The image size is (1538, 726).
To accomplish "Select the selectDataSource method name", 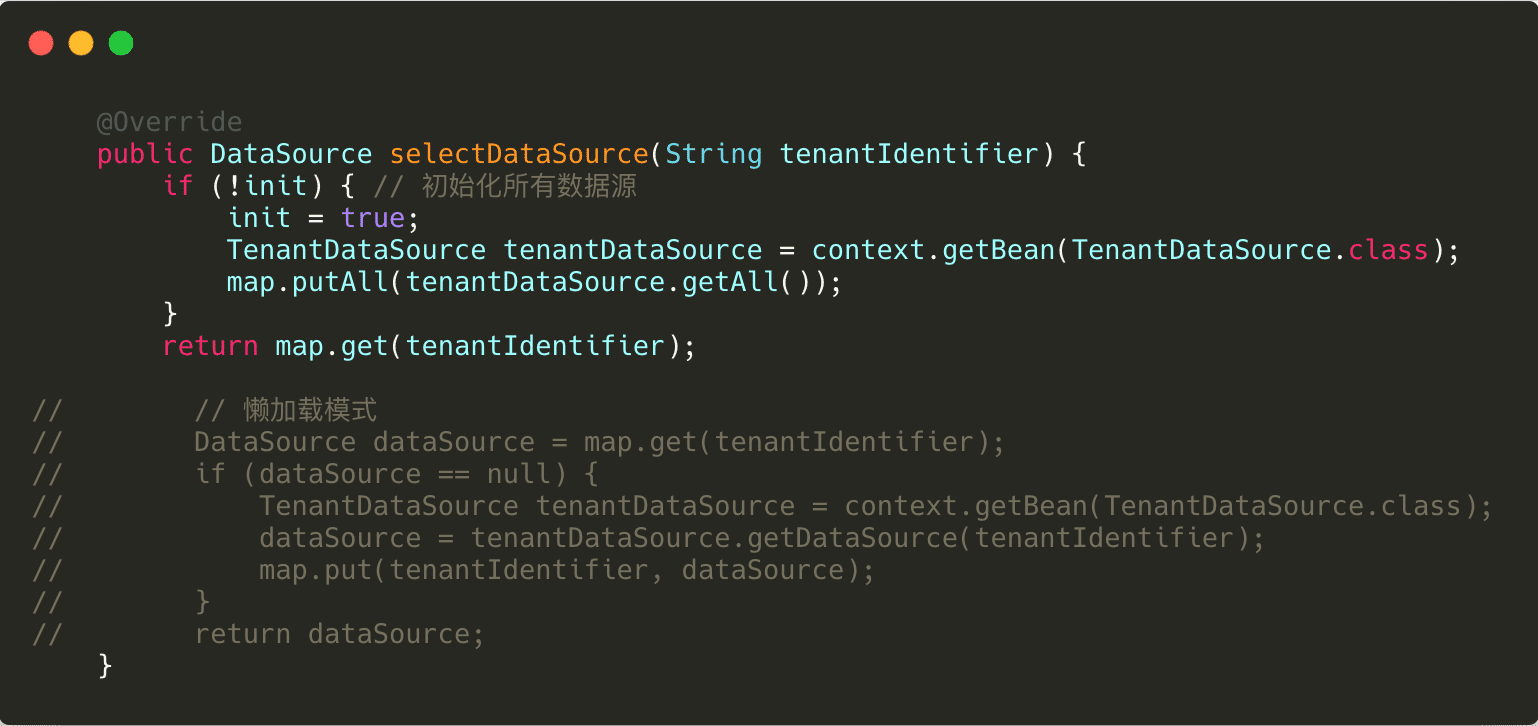I will coord(519,155).
